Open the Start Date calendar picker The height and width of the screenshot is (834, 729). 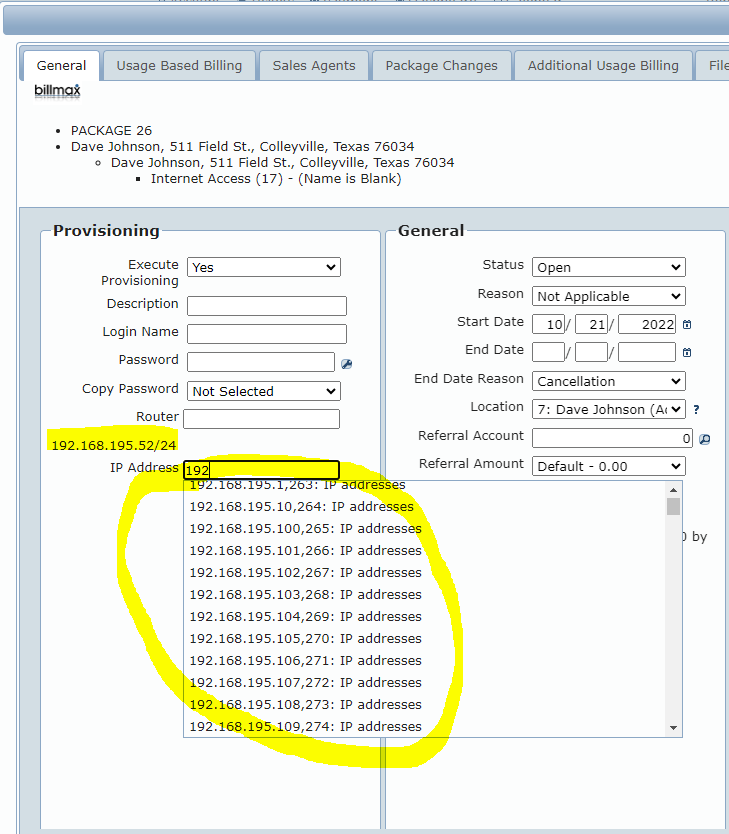point(687,325)
